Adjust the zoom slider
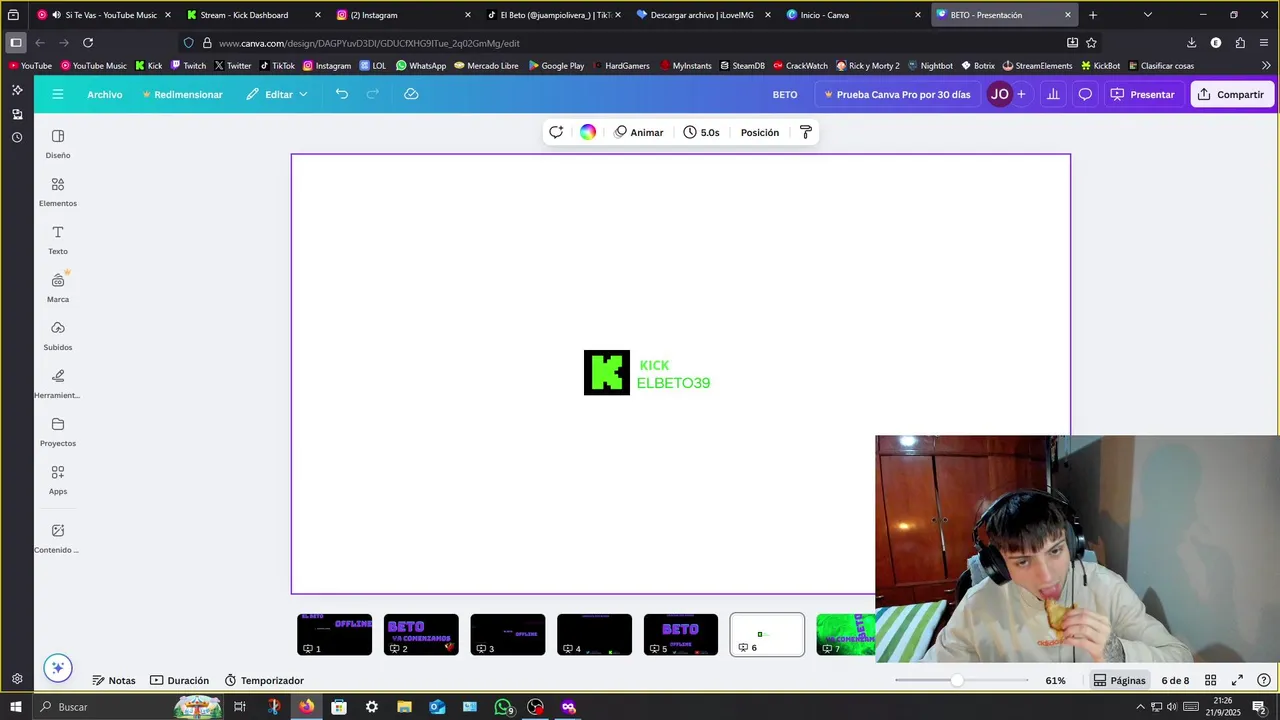This screenshot has width=1280, height=720. 957,680
